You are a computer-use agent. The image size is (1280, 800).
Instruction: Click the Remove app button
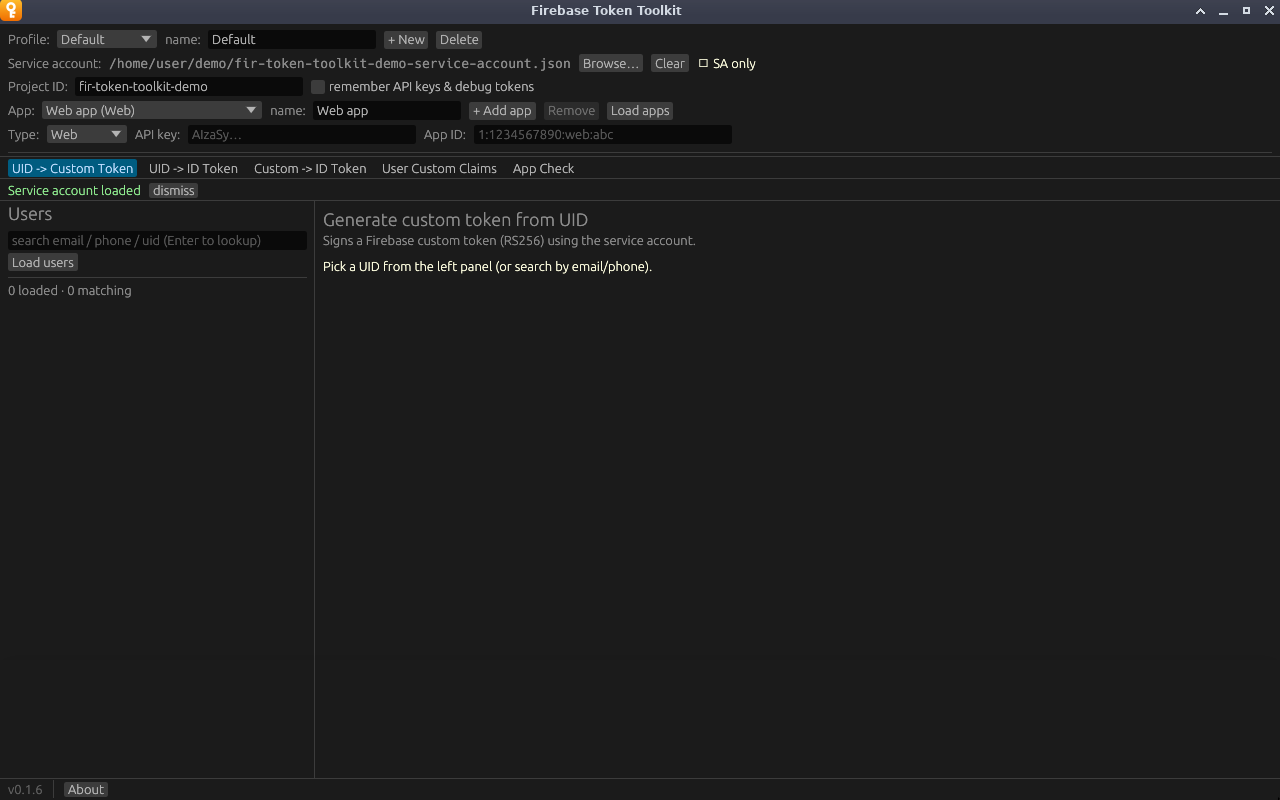click(571, 110)
